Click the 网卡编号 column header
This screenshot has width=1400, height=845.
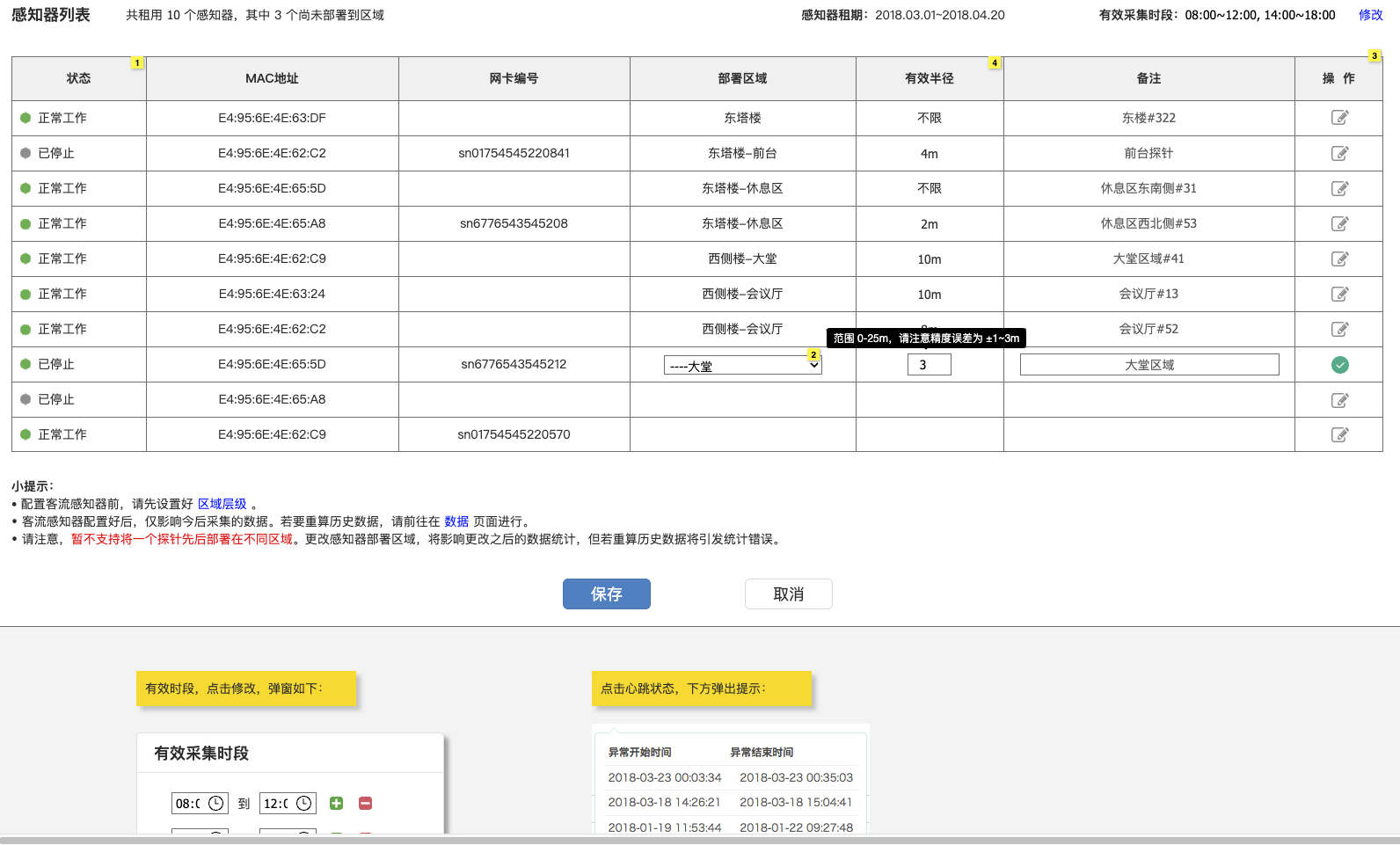pyautogui.click(x=514, y=78)
